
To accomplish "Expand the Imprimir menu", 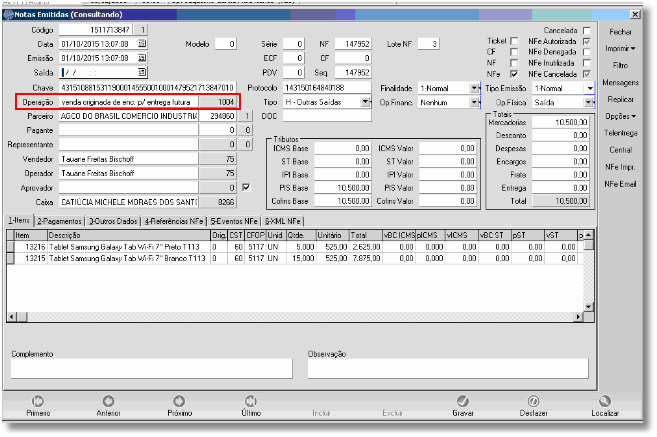I will coord(620,49).
